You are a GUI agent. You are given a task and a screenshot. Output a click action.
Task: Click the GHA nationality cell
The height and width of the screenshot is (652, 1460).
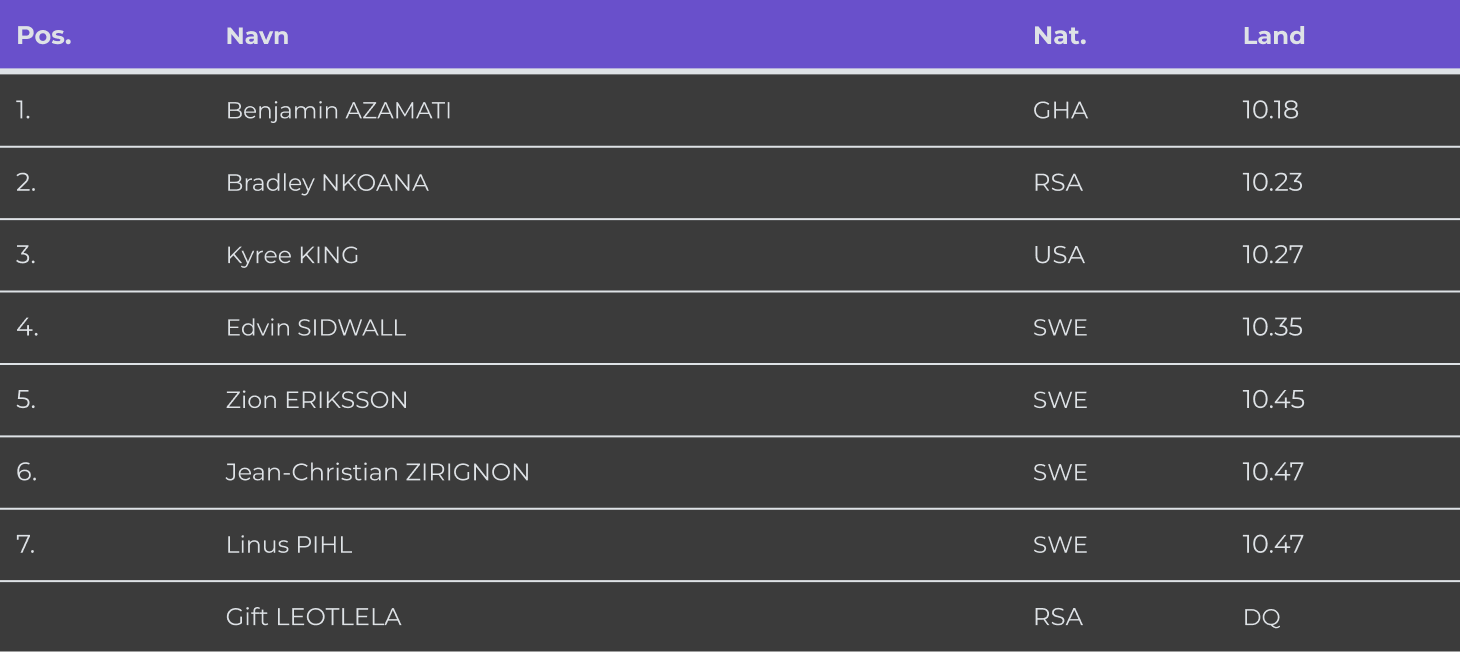[1060, 110]
